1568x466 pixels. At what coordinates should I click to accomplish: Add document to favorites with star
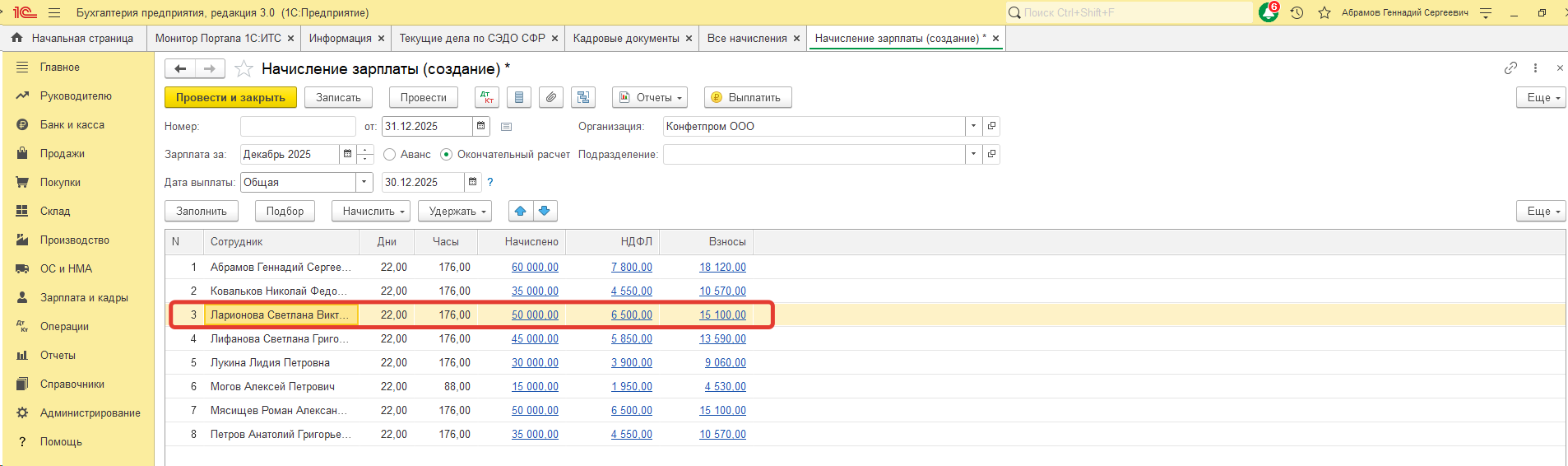pos(244,69)
